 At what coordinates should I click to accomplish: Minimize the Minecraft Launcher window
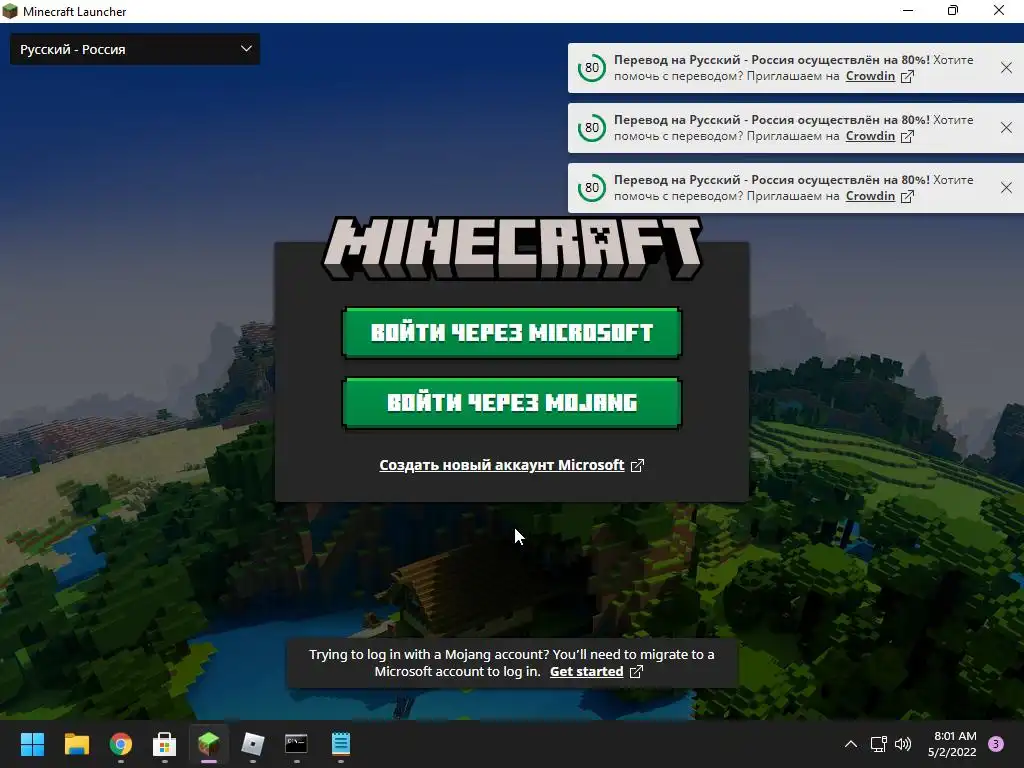point(908,11)
